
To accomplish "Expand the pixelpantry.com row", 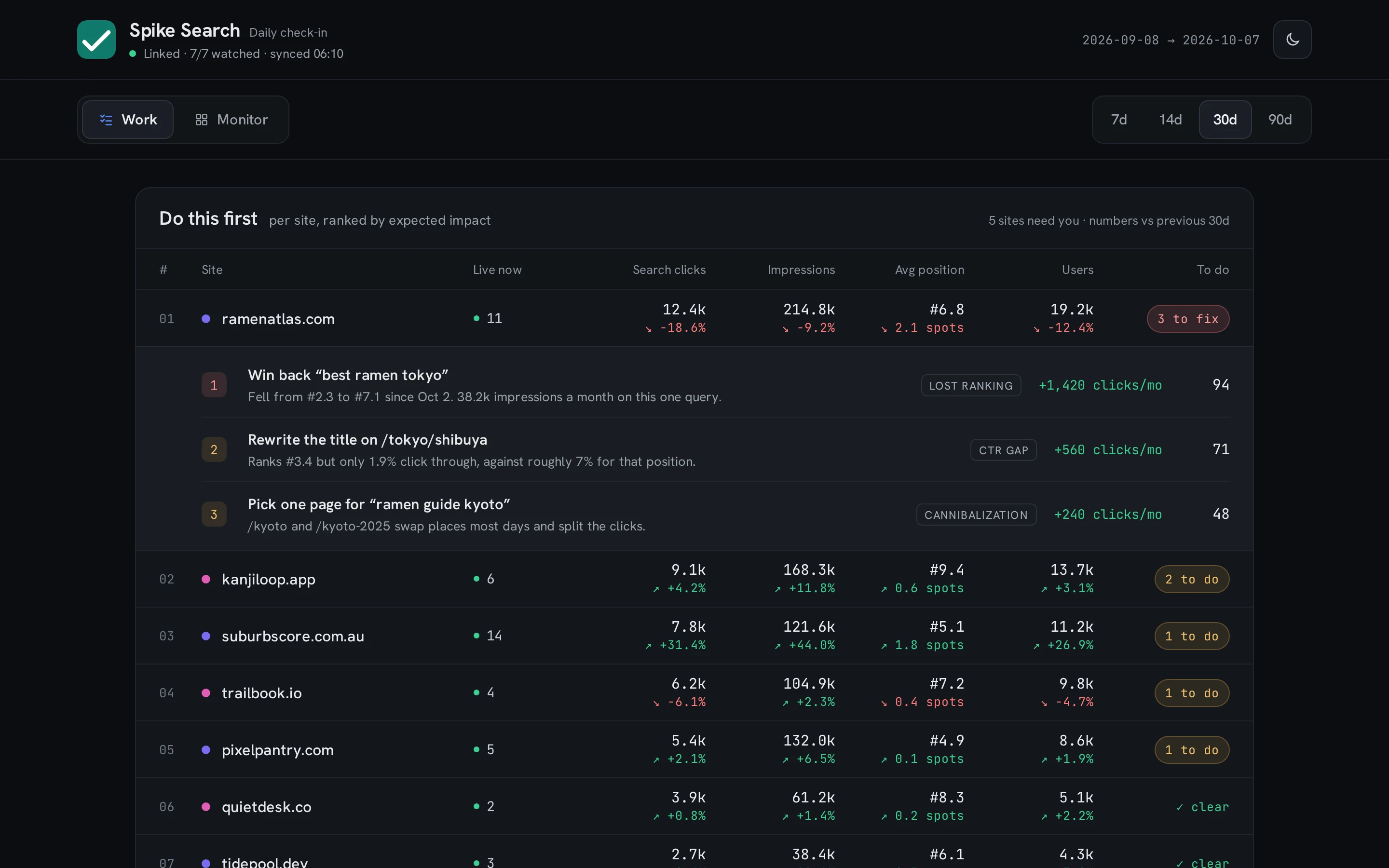I will (694, 749).
